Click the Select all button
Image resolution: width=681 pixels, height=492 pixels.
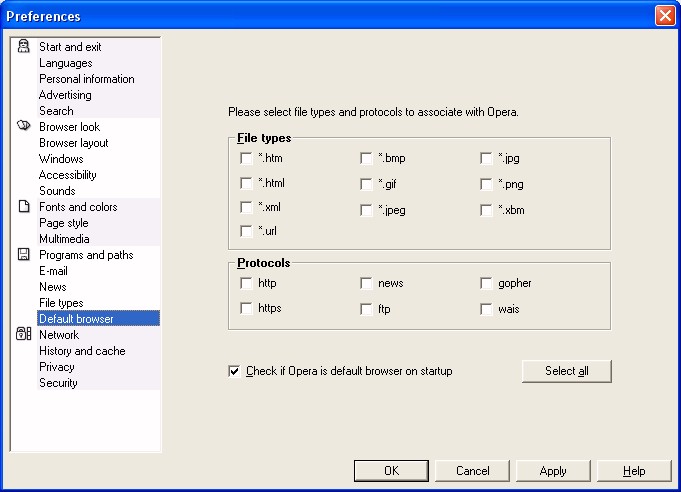pos(567,371)
